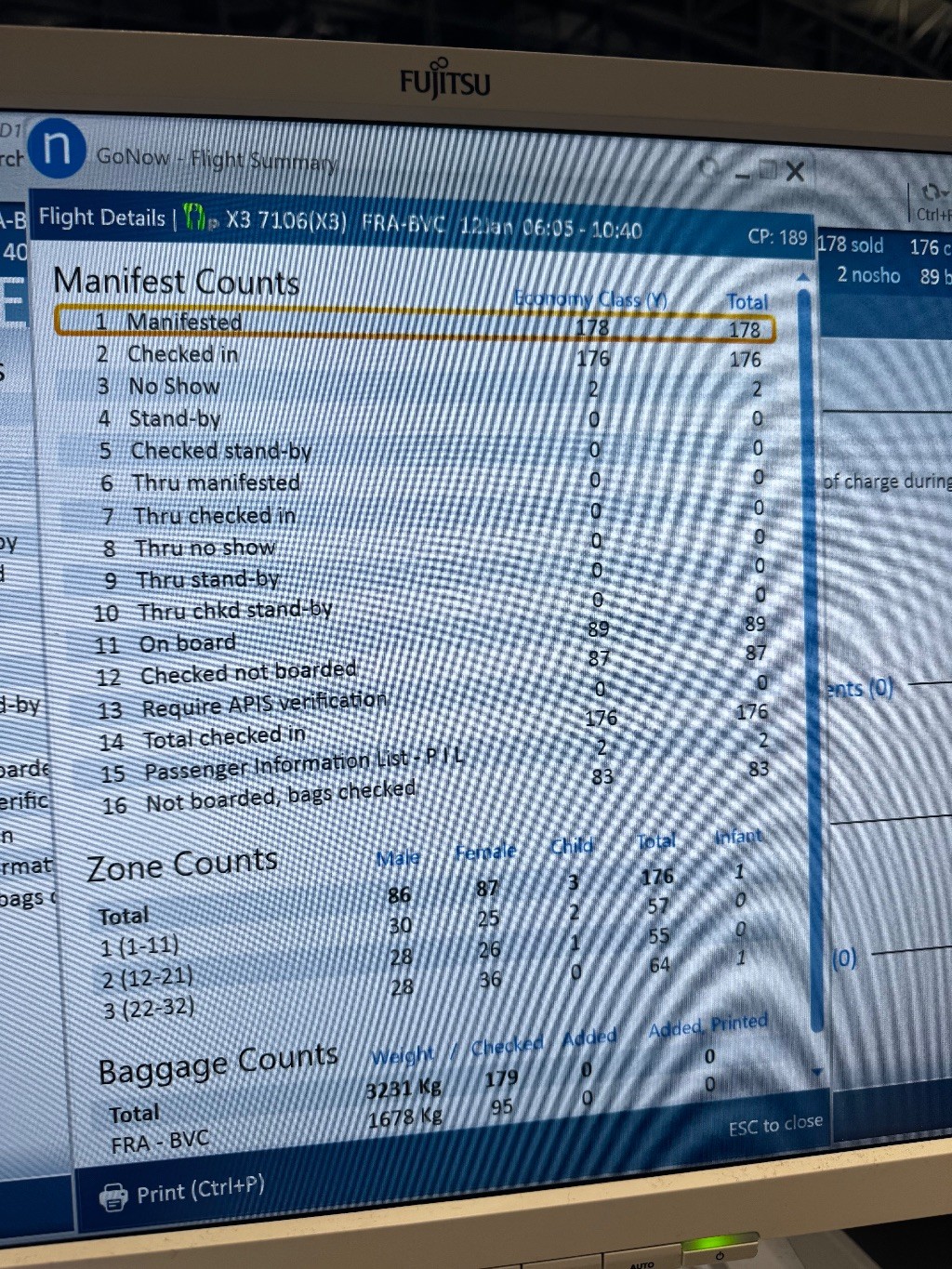Click the green flight status icon
Image resolution: width=952 pixels, height=1269 pixels.
pos(195,218)
